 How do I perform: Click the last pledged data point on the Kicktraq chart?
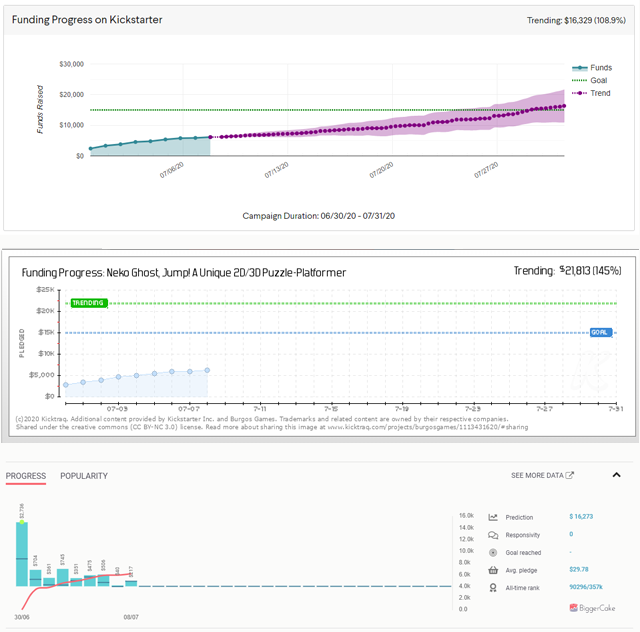[x=207, y=370]
